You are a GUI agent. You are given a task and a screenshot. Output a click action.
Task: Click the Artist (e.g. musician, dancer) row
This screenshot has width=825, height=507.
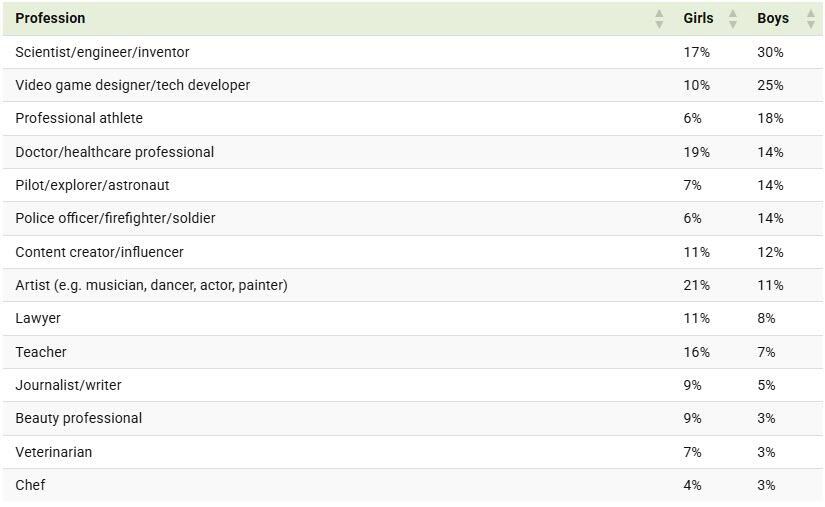[x=151, y=285]
